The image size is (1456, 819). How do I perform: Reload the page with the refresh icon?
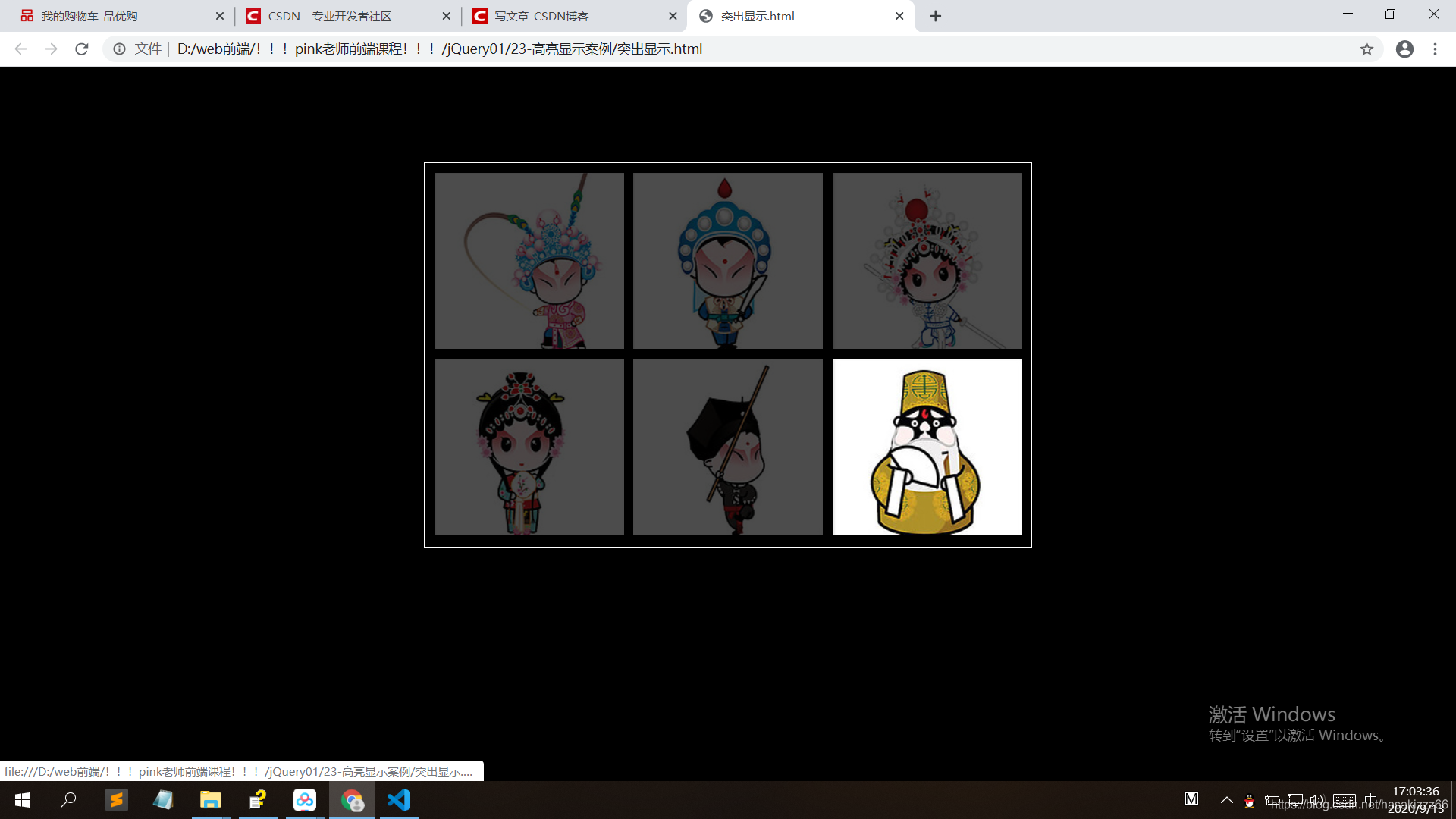click(x=82, y=49)
